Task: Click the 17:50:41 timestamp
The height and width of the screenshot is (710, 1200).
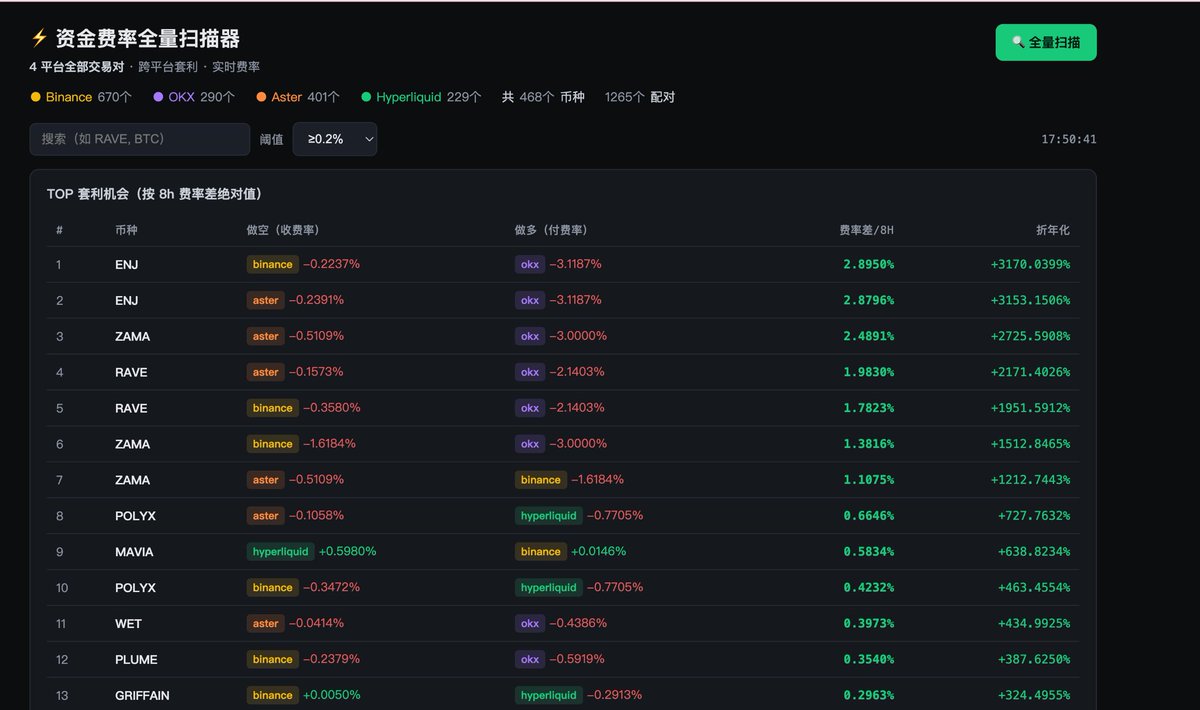Action: click(x=1069, y=139)
